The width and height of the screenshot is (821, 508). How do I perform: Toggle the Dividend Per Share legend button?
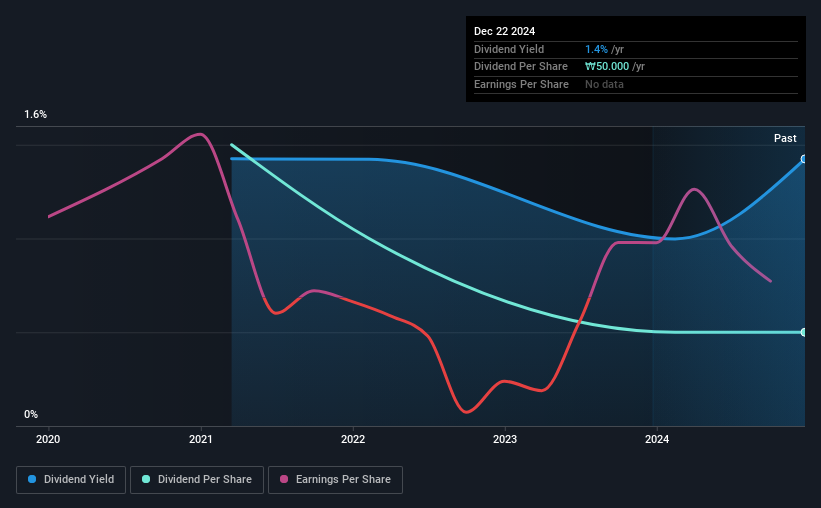197,480
